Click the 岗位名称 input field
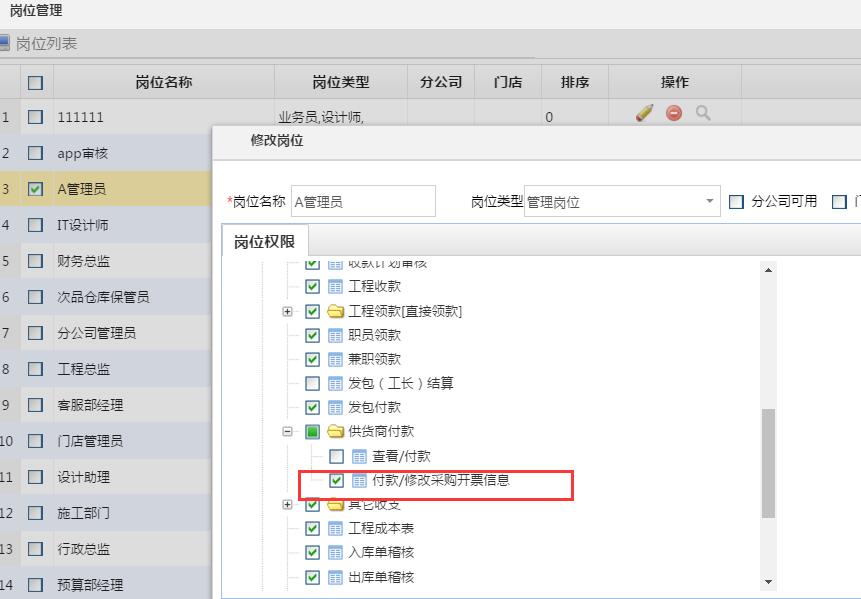The width and height of the screenshot is (861, 599). pyautogui.click(x=363, y=202)
